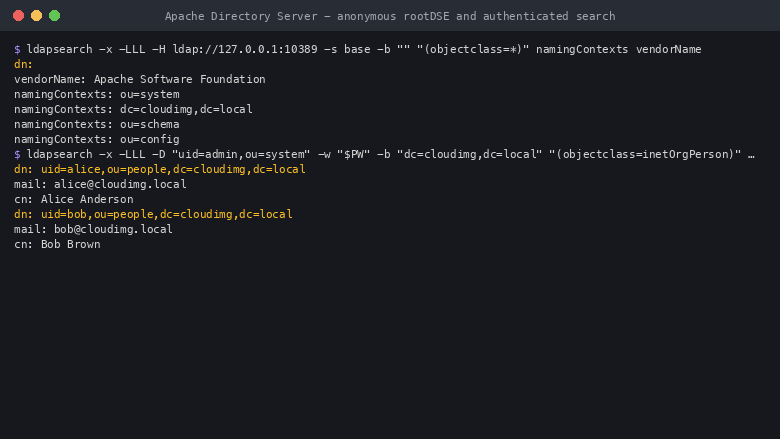Click the namingContexts dc=cloudimg,dc=local line
This screenshot has width=780, height=439.
point(133,109)
